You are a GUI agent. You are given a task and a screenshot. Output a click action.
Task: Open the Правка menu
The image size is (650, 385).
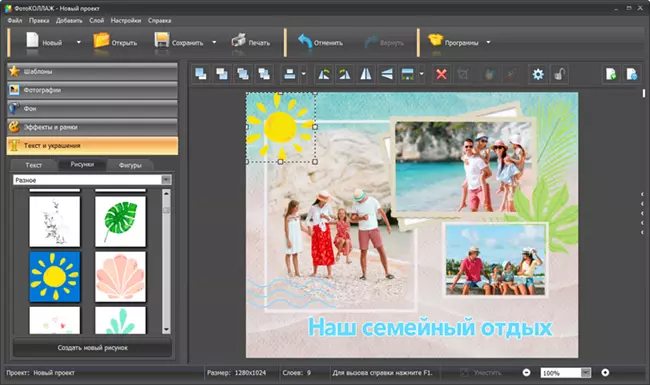(39, 20)
